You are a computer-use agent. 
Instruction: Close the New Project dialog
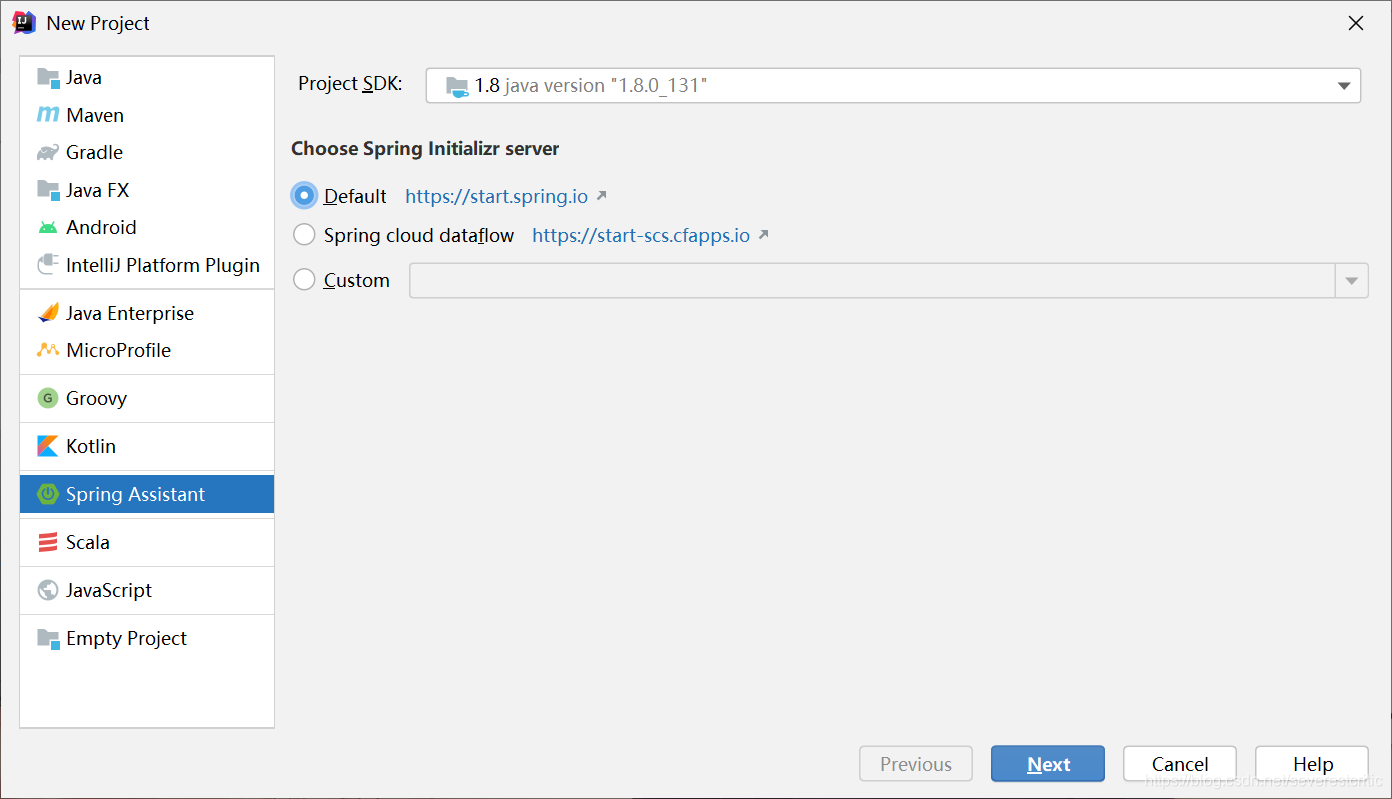tap(1356, 23)
